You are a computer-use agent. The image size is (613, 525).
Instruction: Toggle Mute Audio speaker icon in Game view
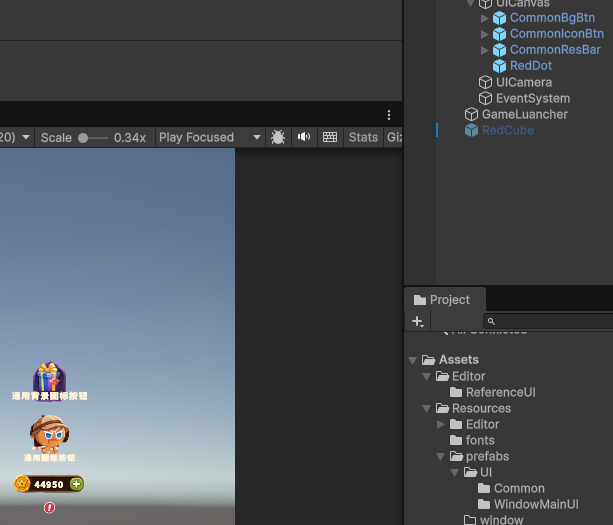[304, 137]
